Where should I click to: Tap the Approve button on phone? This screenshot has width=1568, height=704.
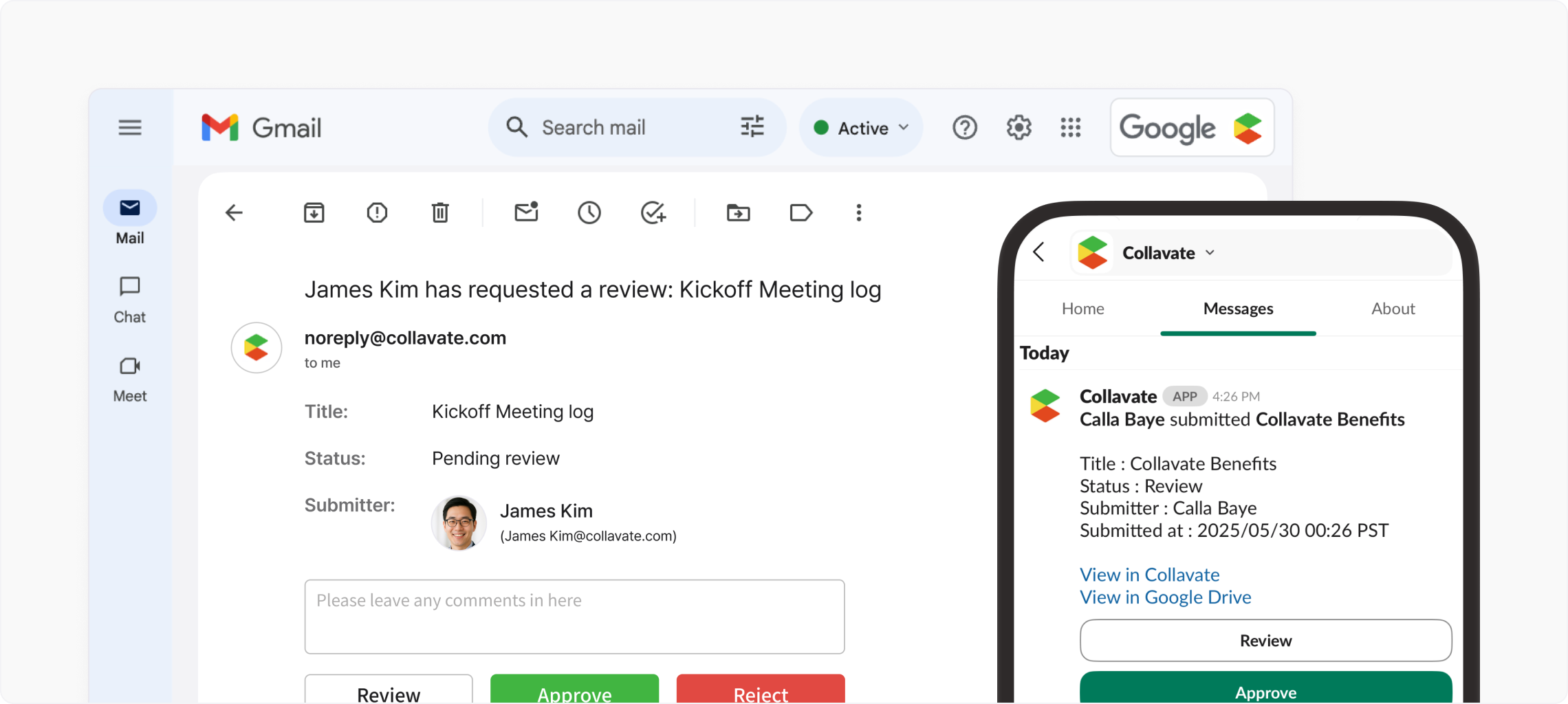(1265, 688)
